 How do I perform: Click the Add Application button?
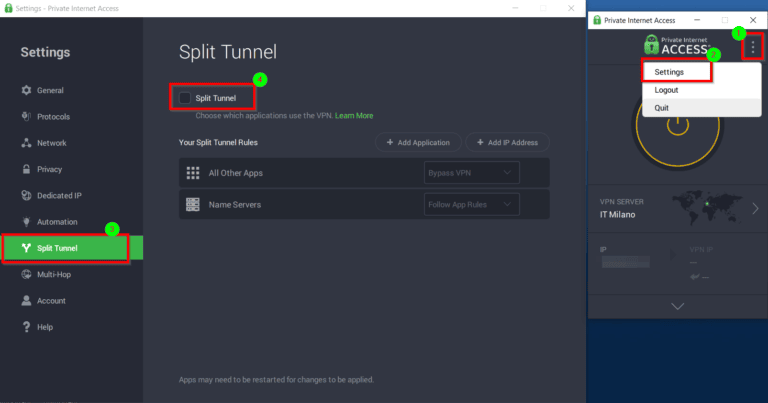click(418, 142)
